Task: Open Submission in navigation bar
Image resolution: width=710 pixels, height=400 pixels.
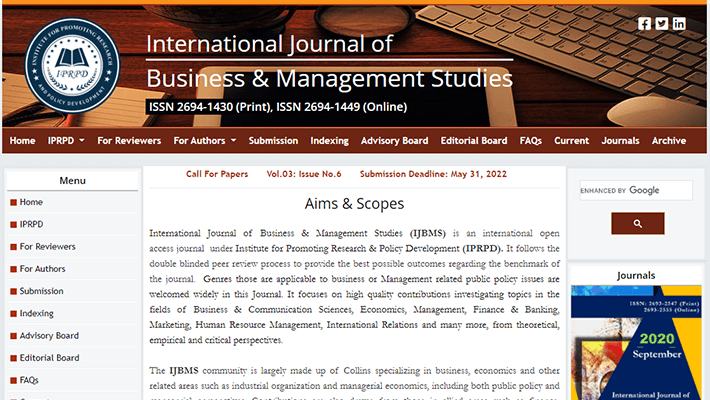Action: pyautogui.click(x=273, y=141)
